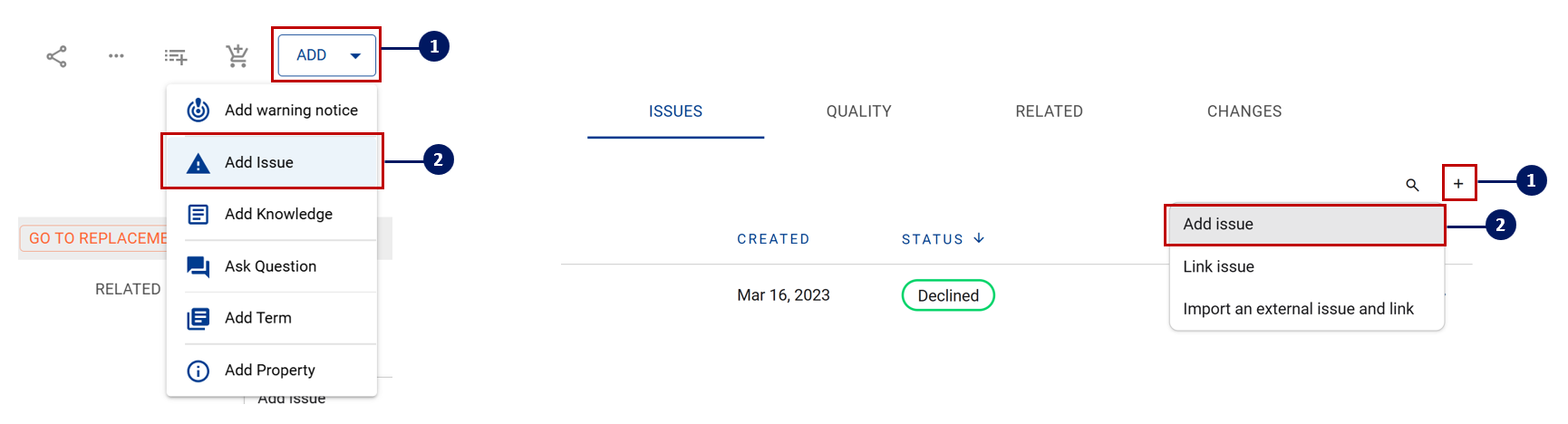Open the three-dots more options menu

click(116, 56)
